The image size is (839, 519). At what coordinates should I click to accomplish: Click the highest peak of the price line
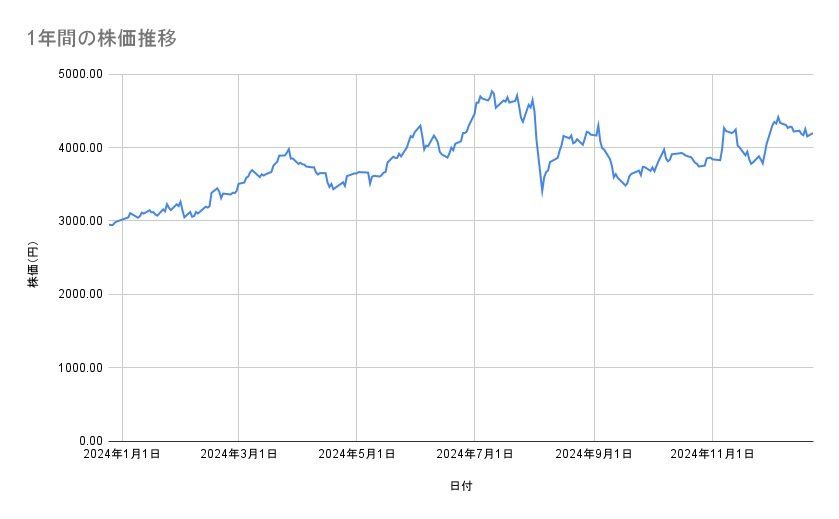(x=492, y=91)
